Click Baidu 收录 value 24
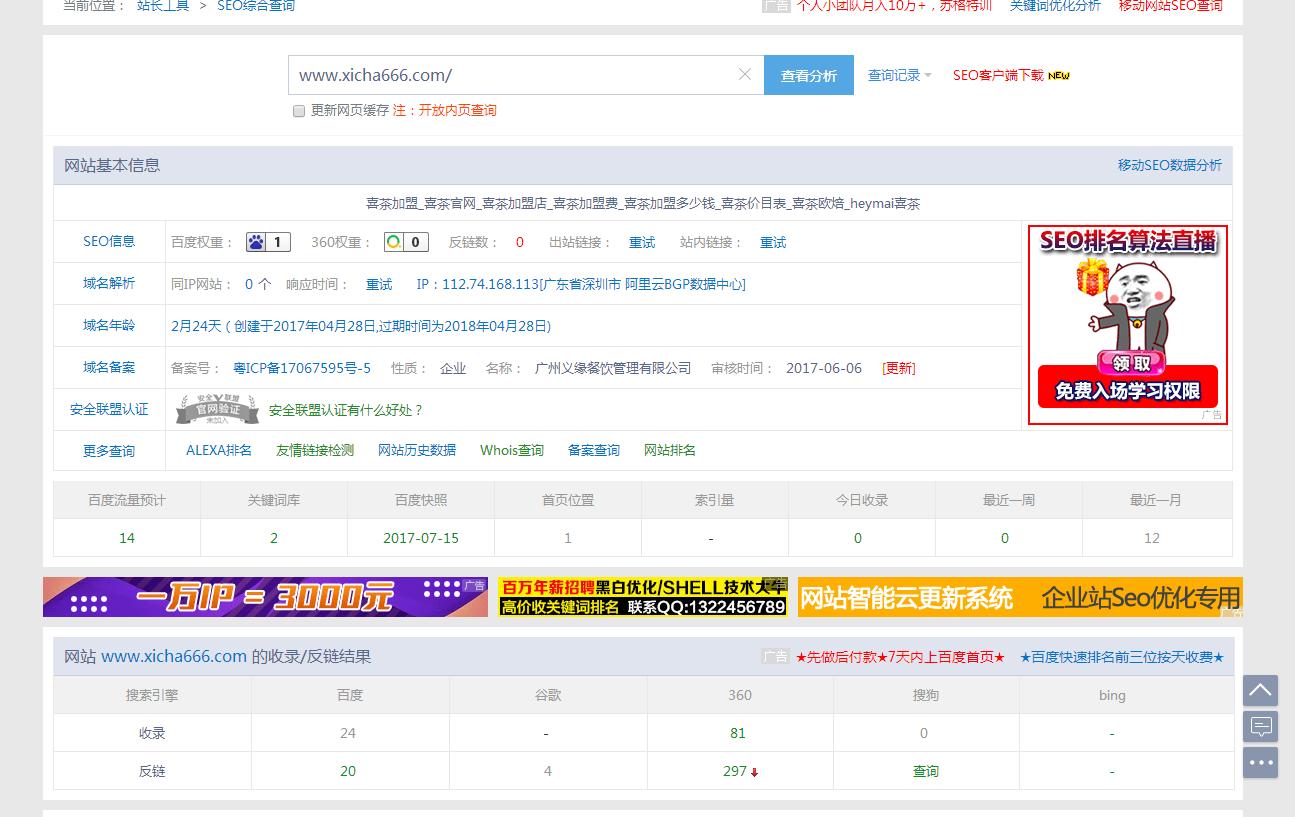This screenshot has height=817, width=1295. pyautogui.click(x=348, y=733)
